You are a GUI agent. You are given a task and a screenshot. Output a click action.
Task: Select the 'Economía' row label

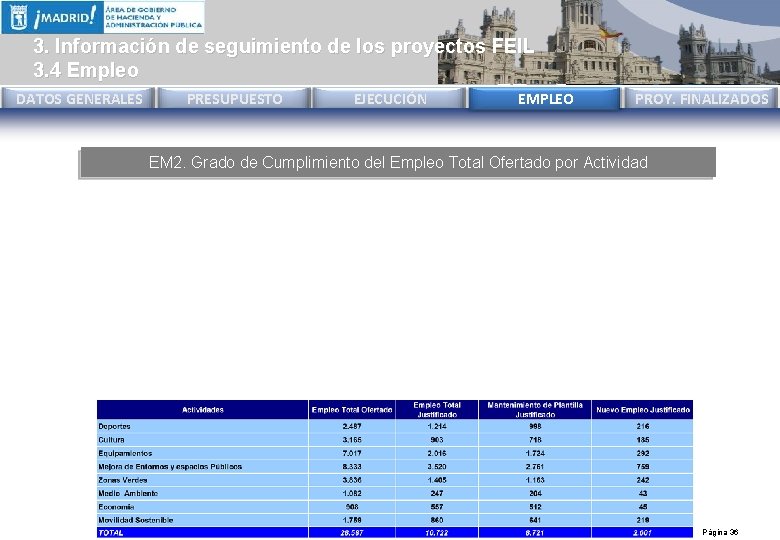pyautogui.click(x=116, y=507)
